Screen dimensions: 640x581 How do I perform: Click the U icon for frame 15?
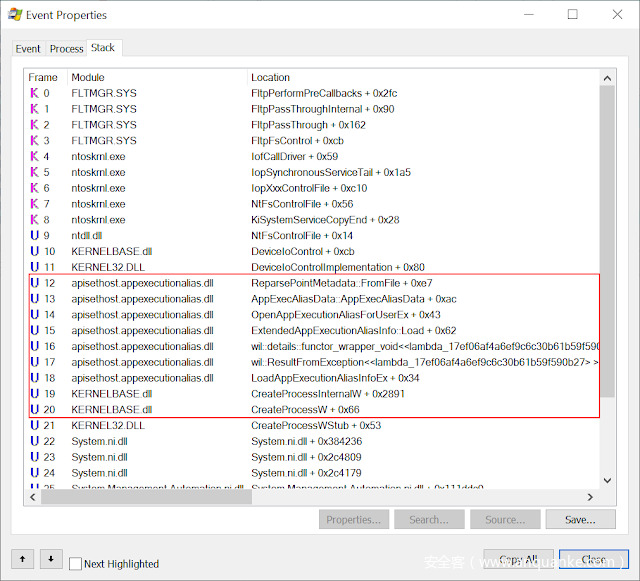click(35, 330)
